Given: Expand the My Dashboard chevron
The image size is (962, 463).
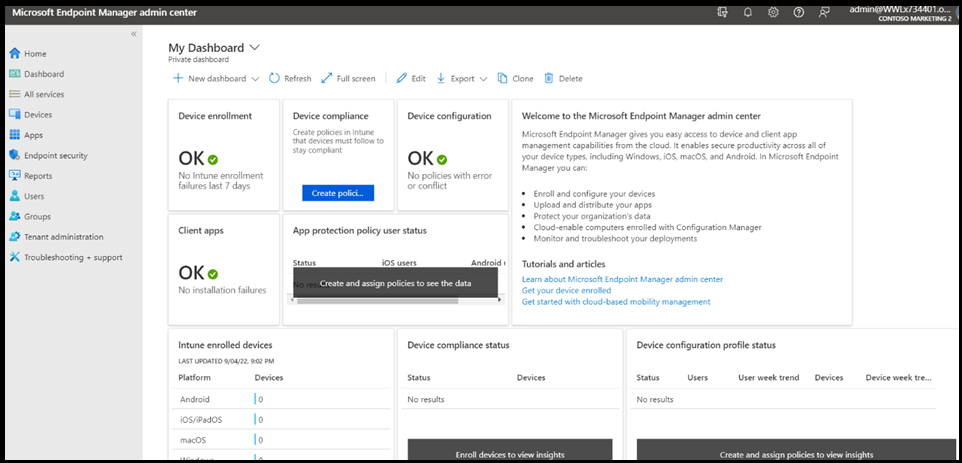Looking at the screenshot, I should point(254,47).
